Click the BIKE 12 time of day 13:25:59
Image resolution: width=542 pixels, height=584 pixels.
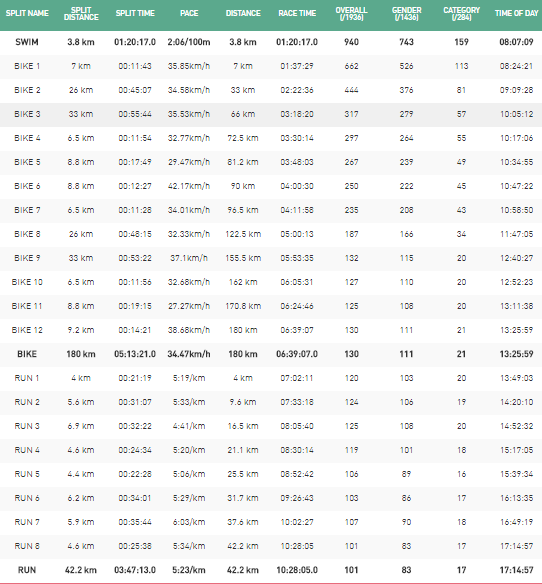coord(516,330)
